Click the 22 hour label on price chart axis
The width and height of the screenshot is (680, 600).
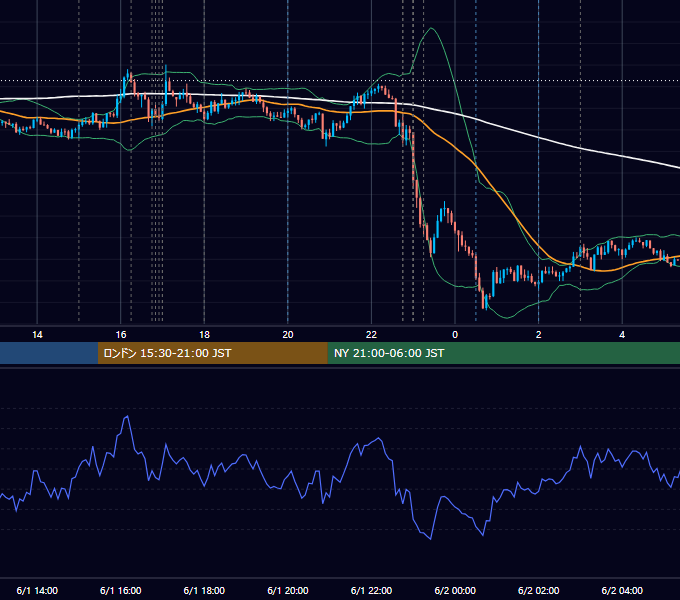click(372, 335)
